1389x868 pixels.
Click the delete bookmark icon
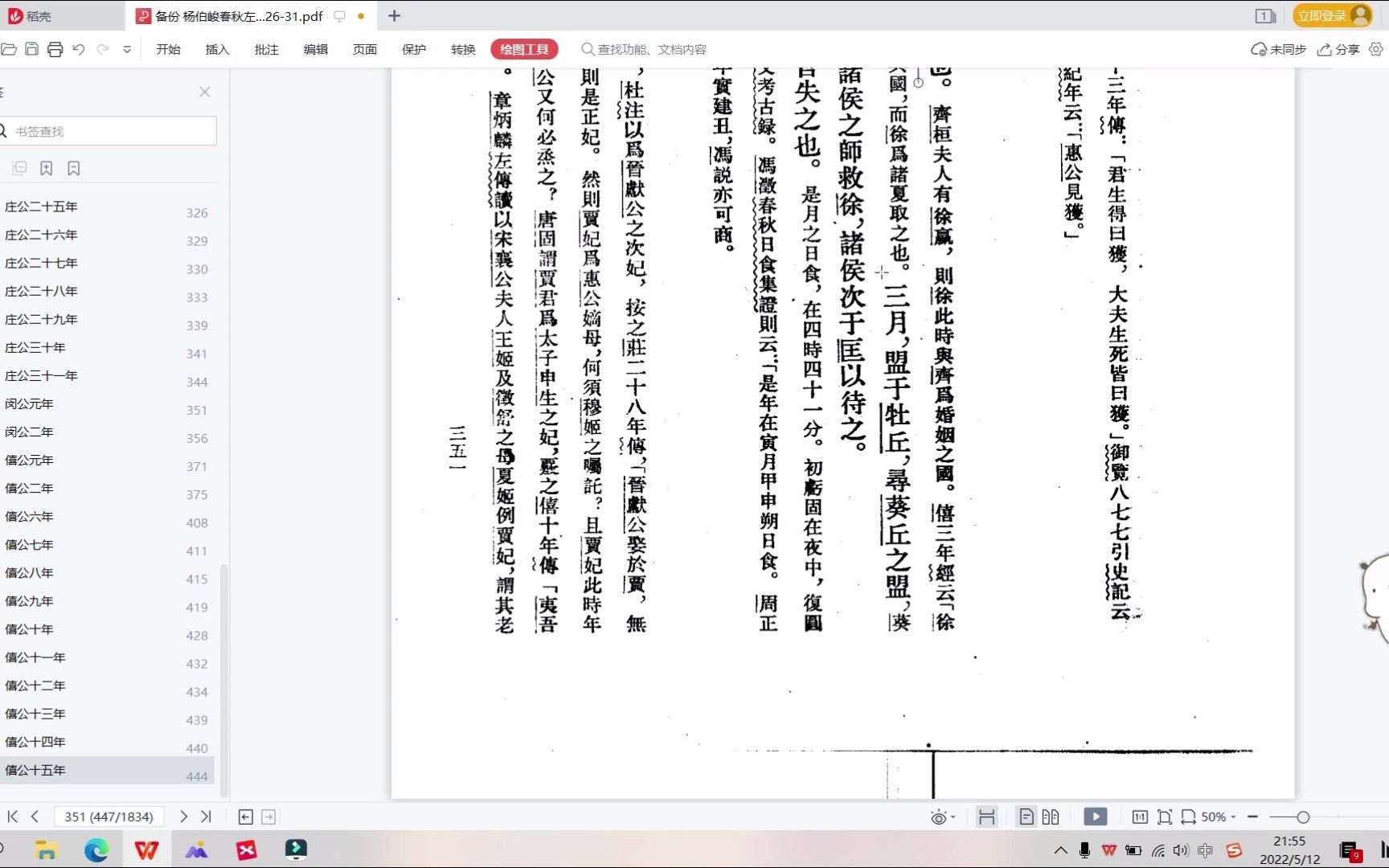pyautogui.click(x=74, y=168)
